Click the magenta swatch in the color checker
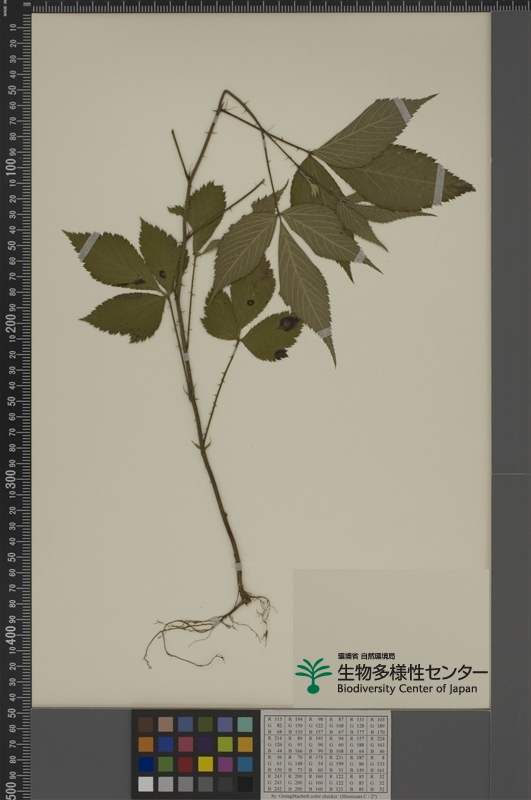Screen dimensions: 531x800 tap(225, 764)
